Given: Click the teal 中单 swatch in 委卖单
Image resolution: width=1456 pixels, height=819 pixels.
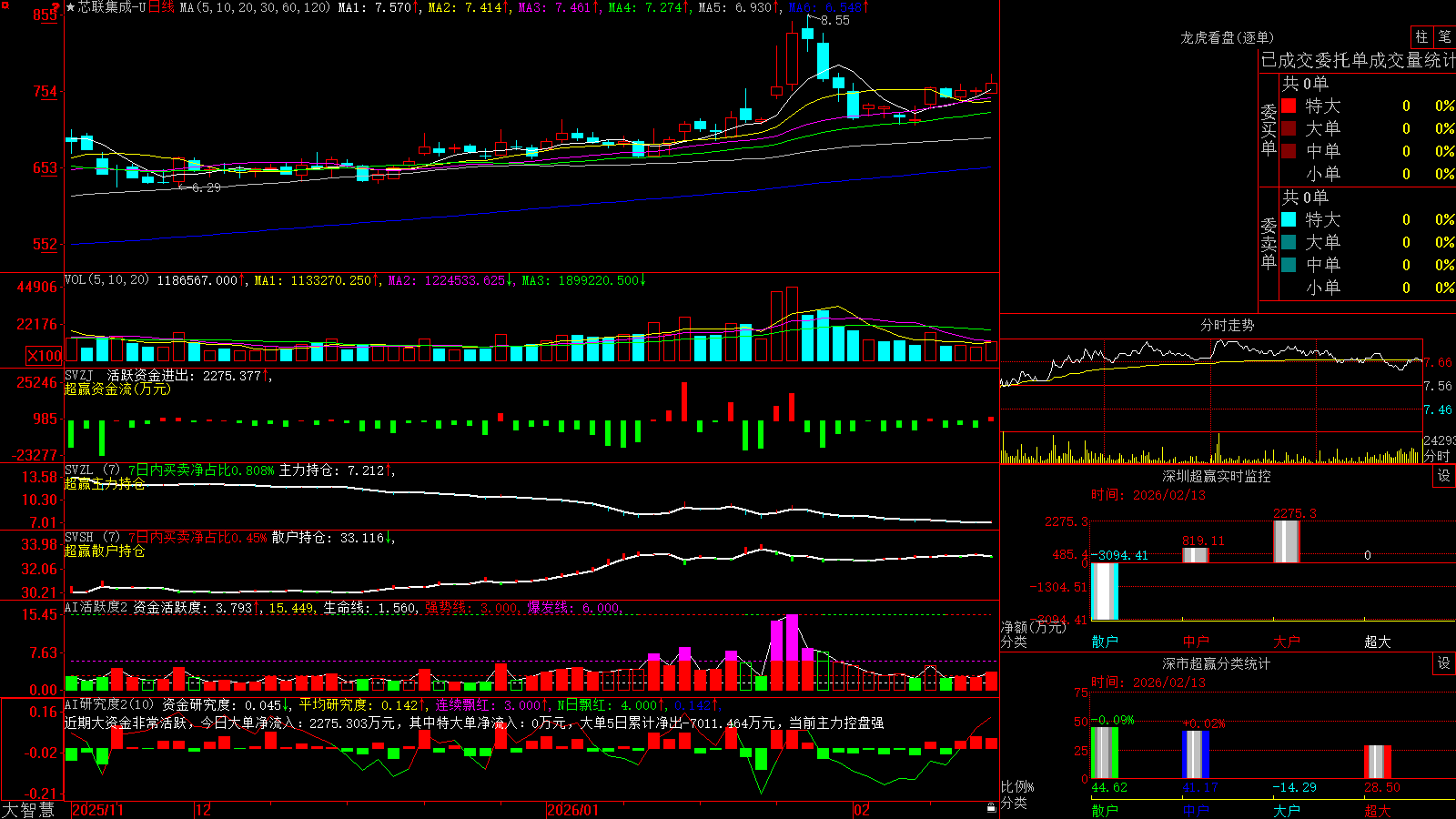Looking at the screenshot, I should pos(1289,265).
